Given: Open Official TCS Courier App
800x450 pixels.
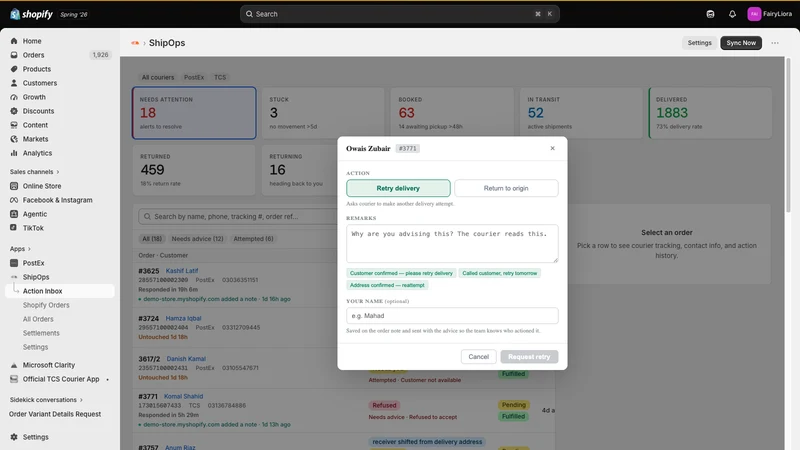Looking at the screenshot, I should point(61,379).
